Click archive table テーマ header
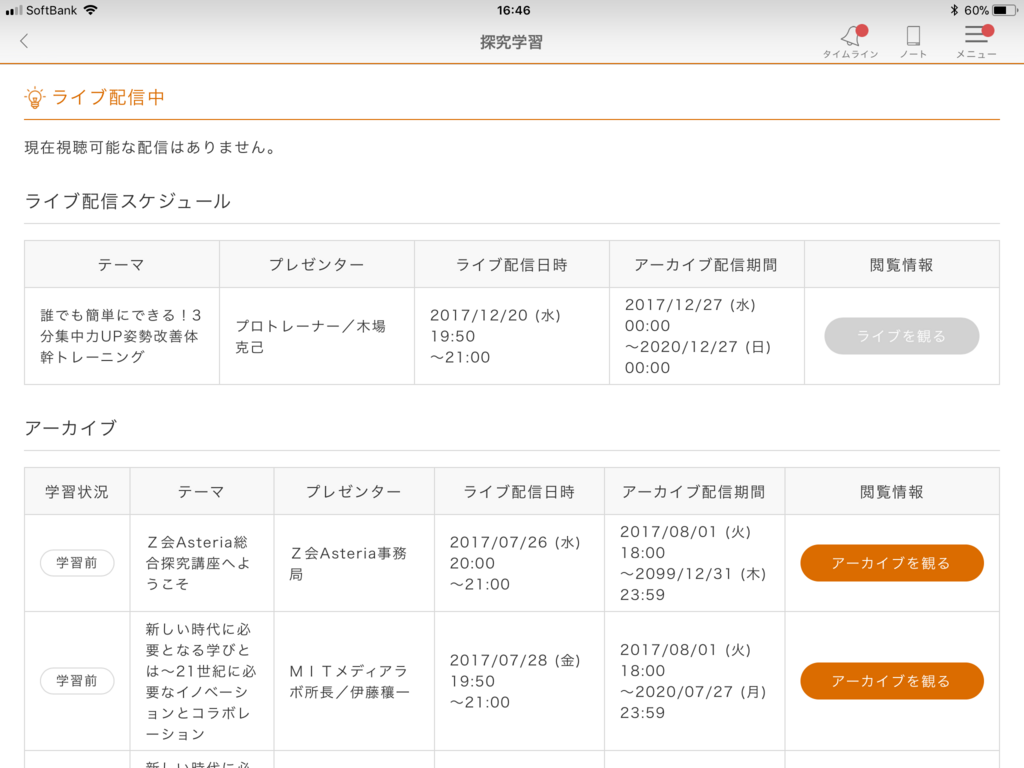This screenshot has height=768, width=1024. 201,492
